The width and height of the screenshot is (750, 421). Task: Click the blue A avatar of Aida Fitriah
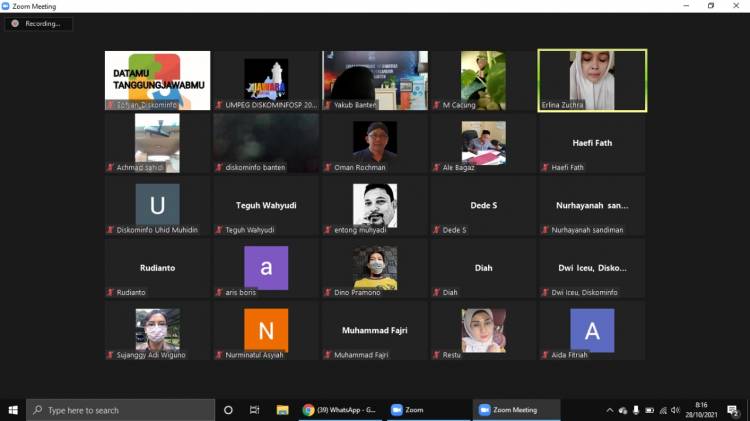pyautogui.click(x=592, y=331)
